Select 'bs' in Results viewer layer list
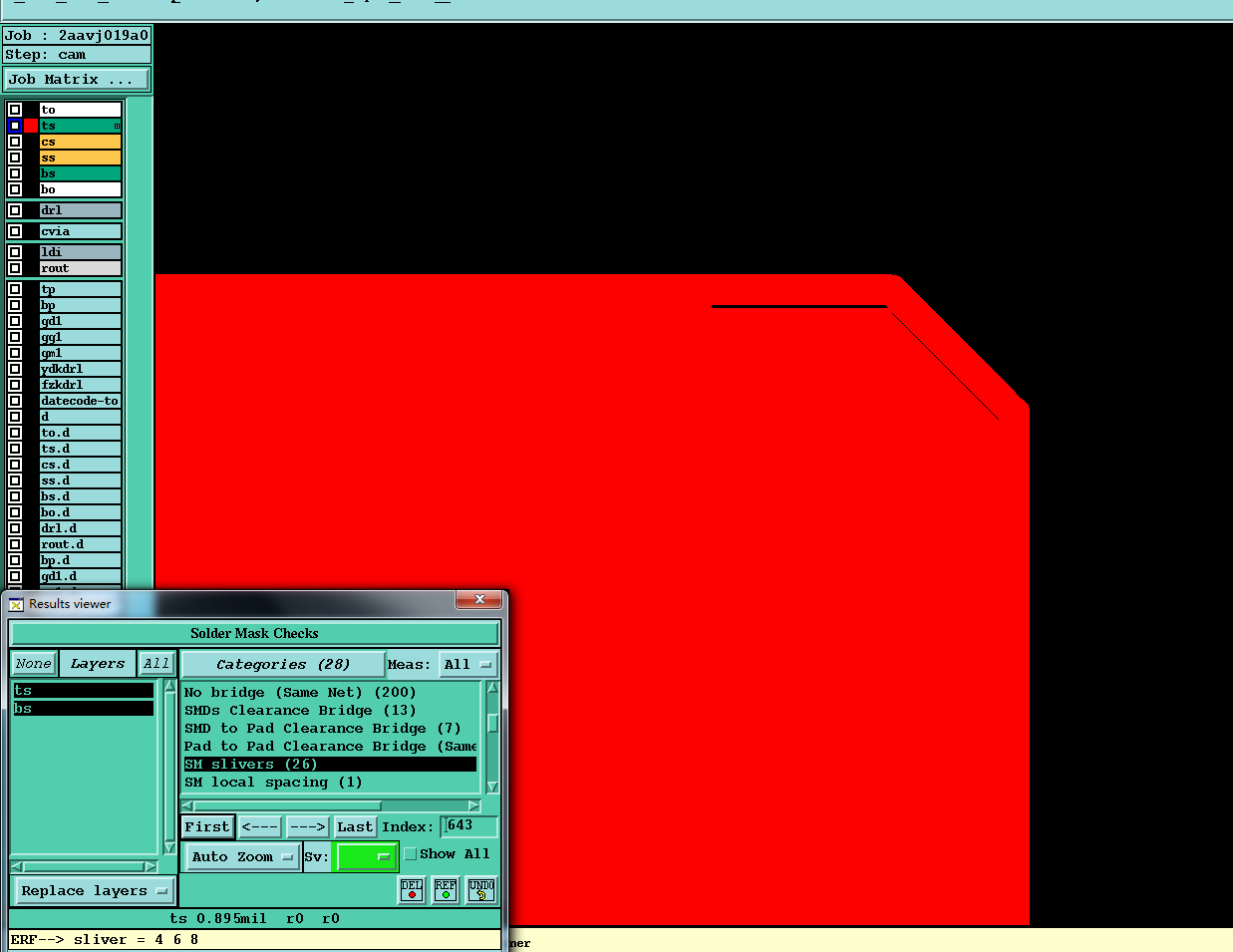The width and height of the screenshot is (1233, 952). pos(84,709)
